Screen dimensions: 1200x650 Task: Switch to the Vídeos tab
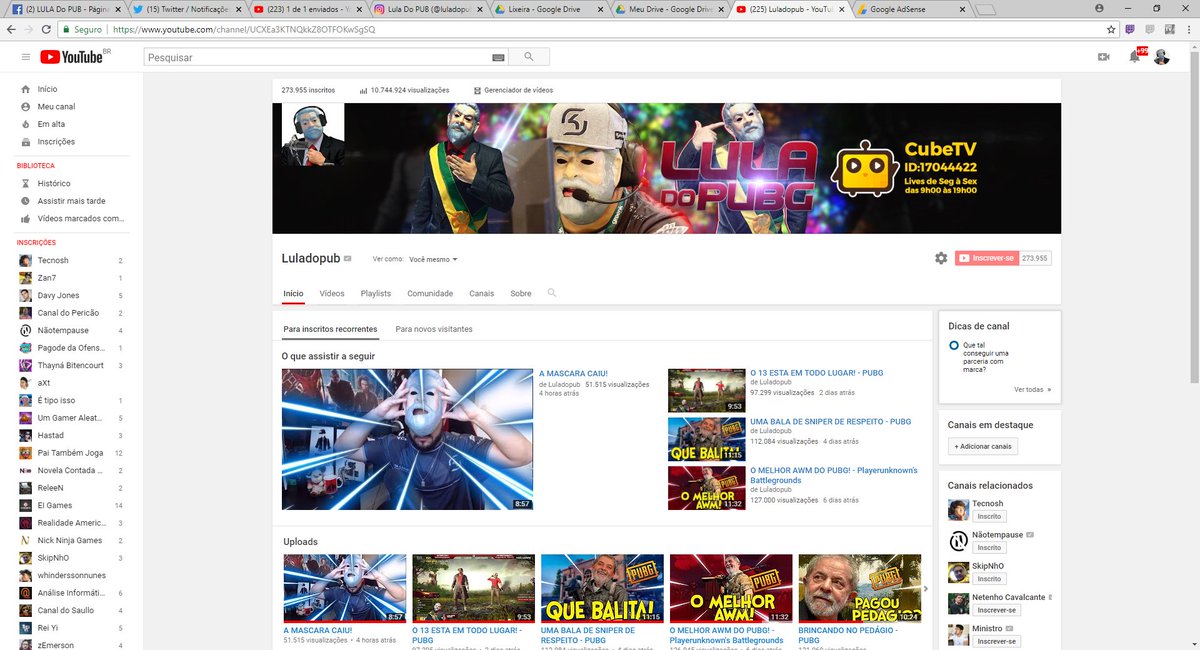[332, 294]
